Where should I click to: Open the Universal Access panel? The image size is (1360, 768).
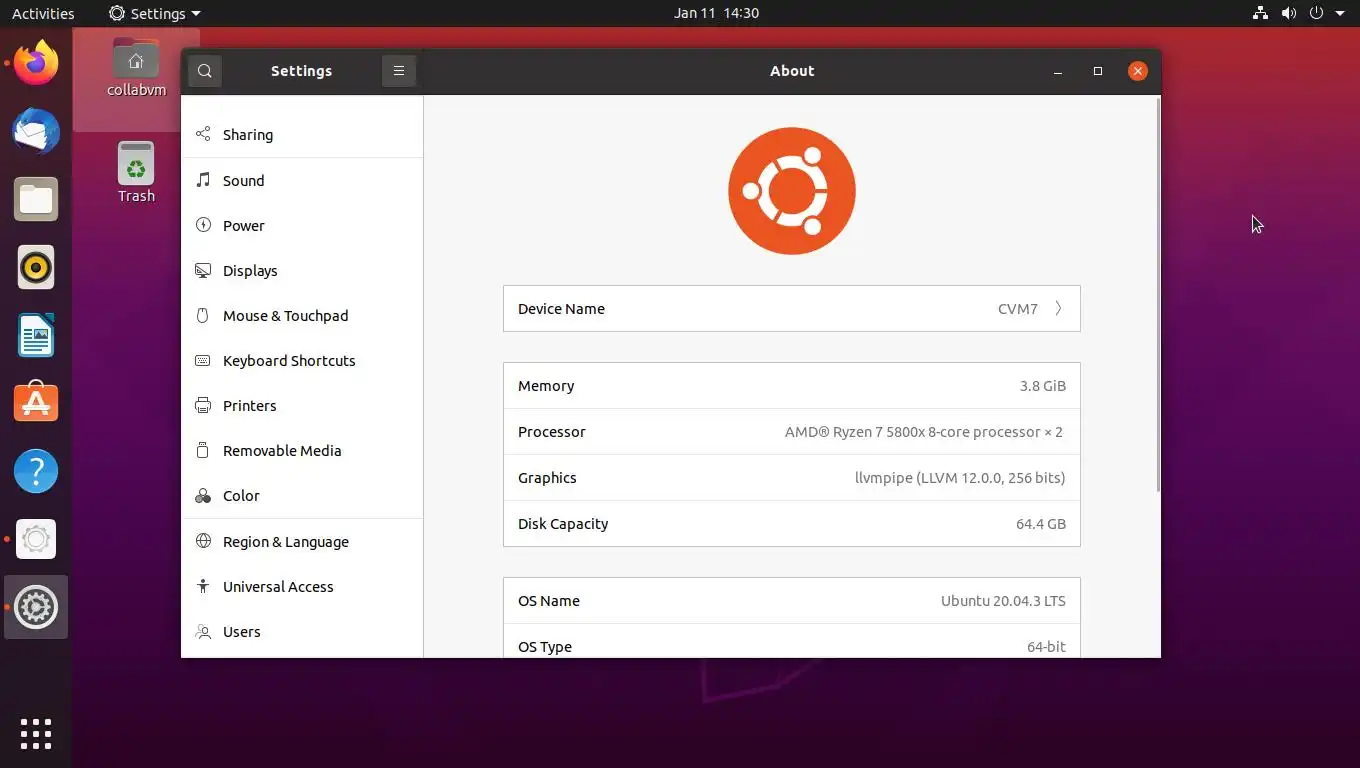pos(302,586)
